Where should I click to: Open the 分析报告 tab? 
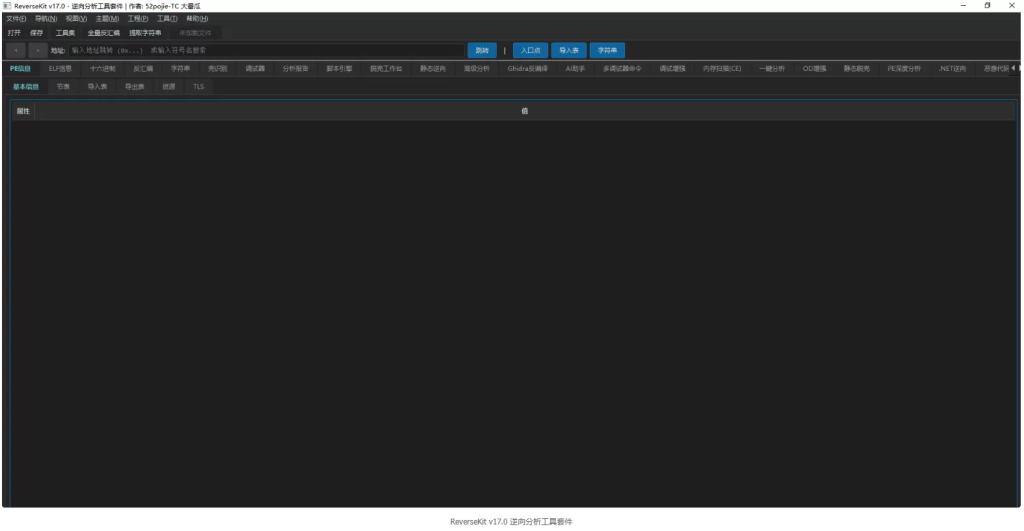coord(295,69)
